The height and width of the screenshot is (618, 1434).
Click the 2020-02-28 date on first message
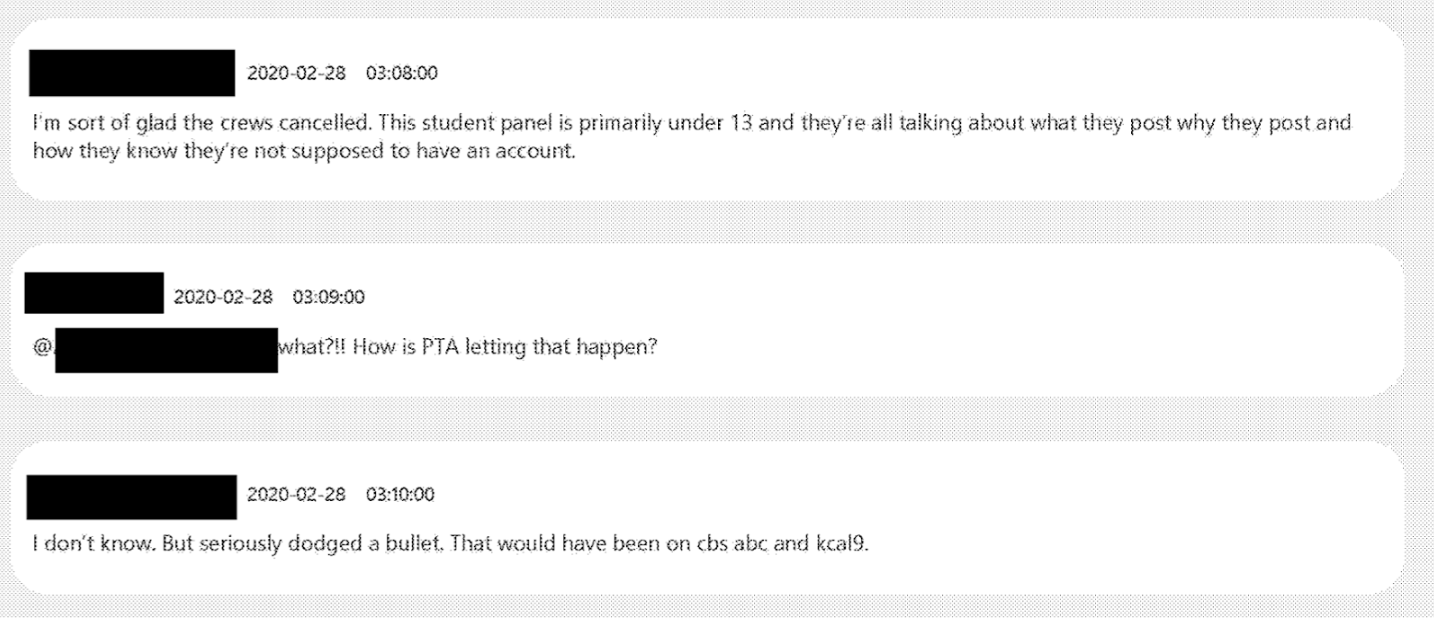pyautogui.click(x=296, y=73)
